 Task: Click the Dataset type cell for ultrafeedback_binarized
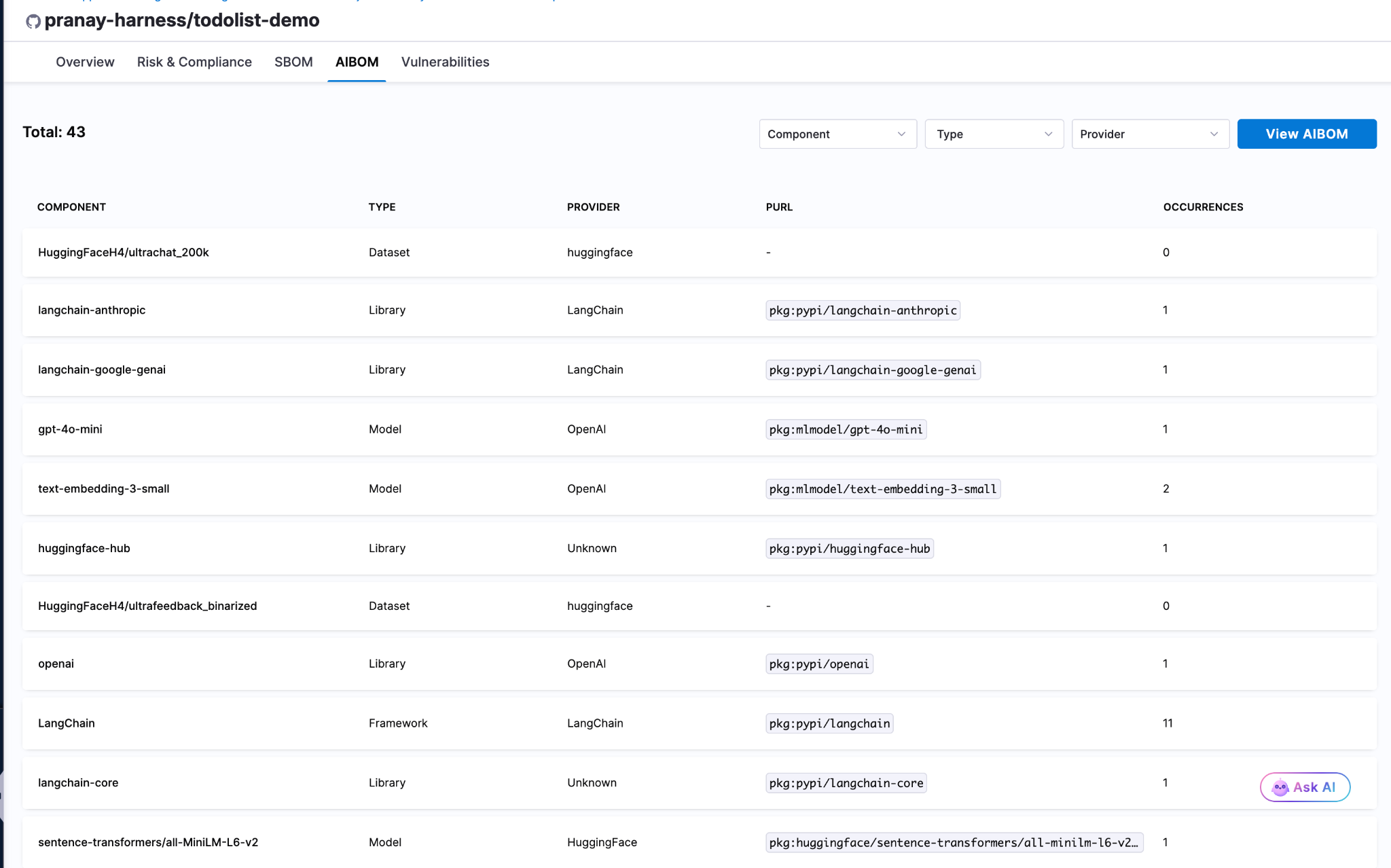389,606
